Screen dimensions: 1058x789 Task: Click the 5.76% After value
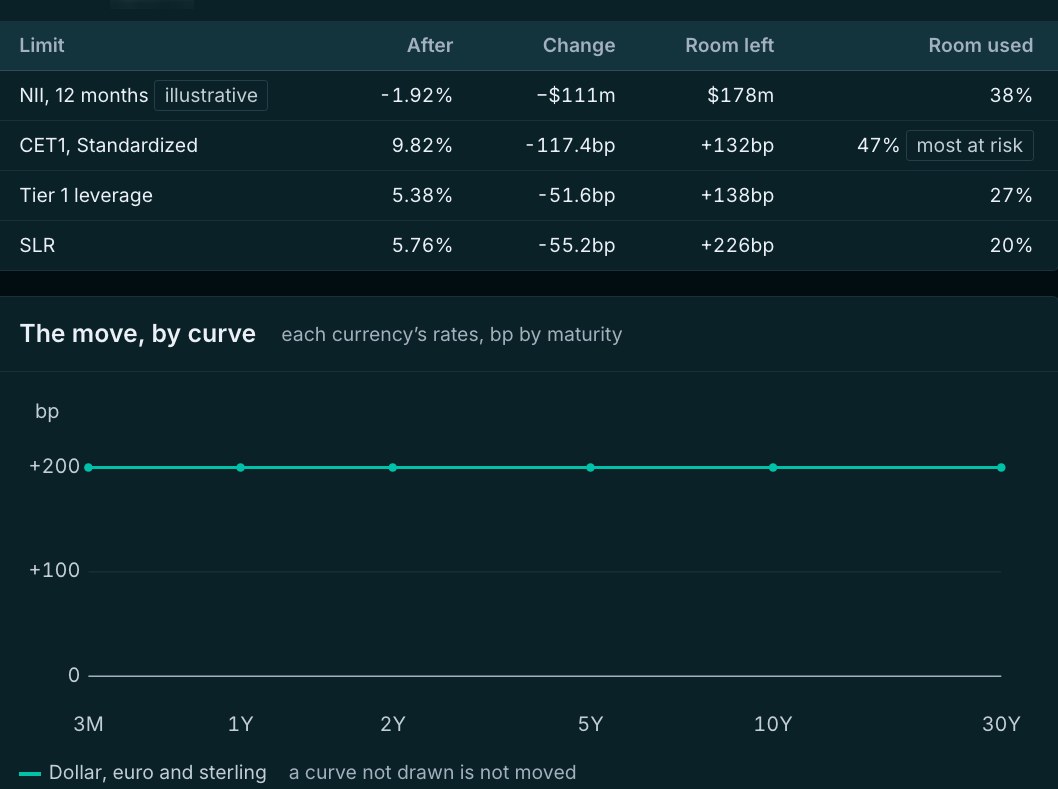(x=422, y=245)
